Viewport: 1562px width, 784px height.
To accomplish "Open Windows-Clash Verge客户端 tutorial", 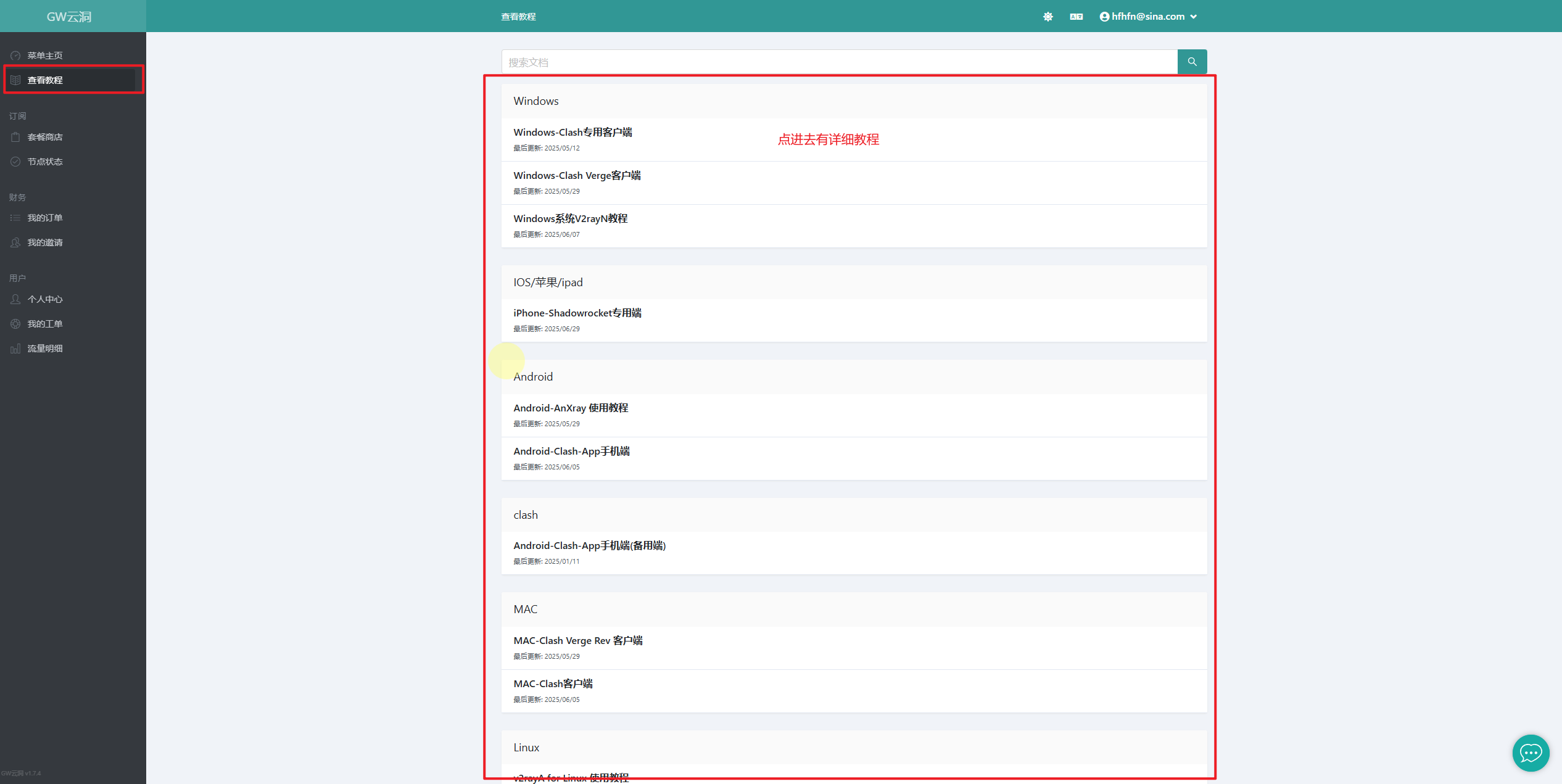I will click(854, 183).
